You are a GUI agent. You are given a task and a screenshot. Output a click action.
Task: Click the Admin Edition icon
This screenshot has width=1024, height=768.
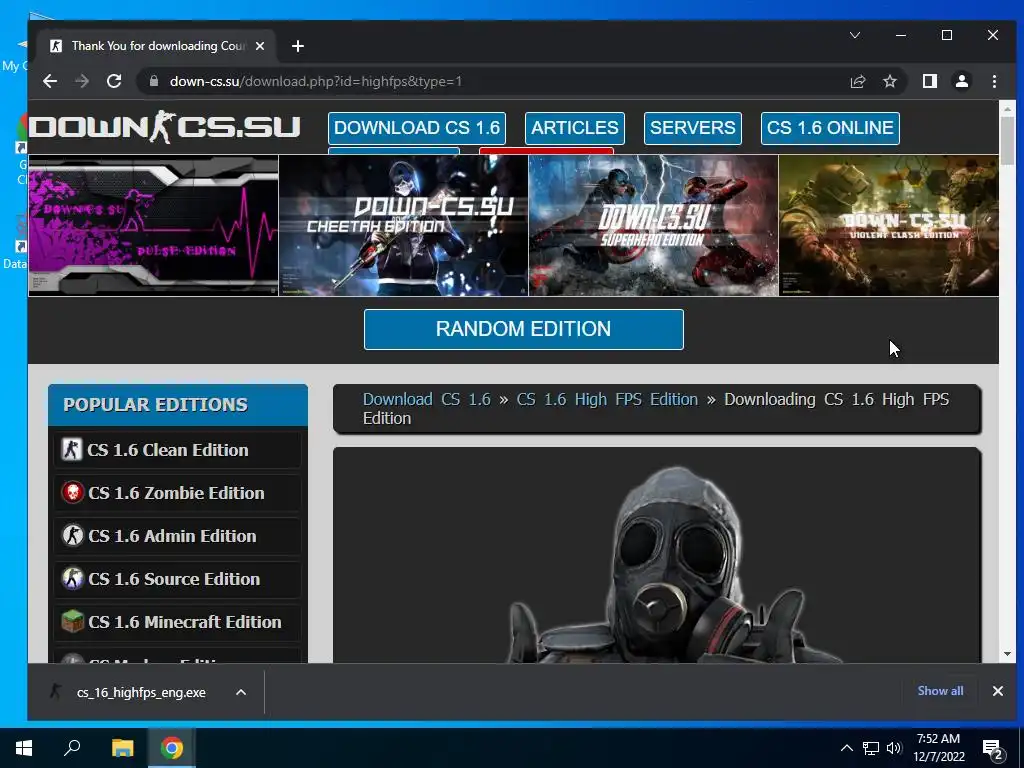point(72,535)
